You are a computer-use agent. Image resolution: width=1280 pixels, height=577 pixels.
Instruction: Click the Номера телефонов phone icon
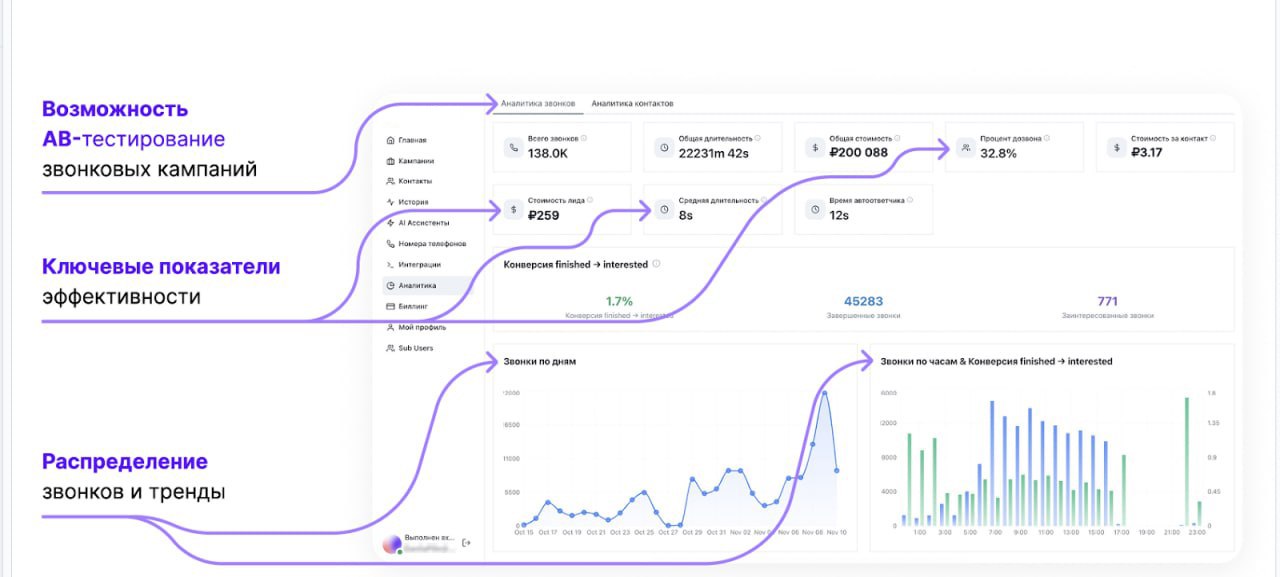pos(390,244)
